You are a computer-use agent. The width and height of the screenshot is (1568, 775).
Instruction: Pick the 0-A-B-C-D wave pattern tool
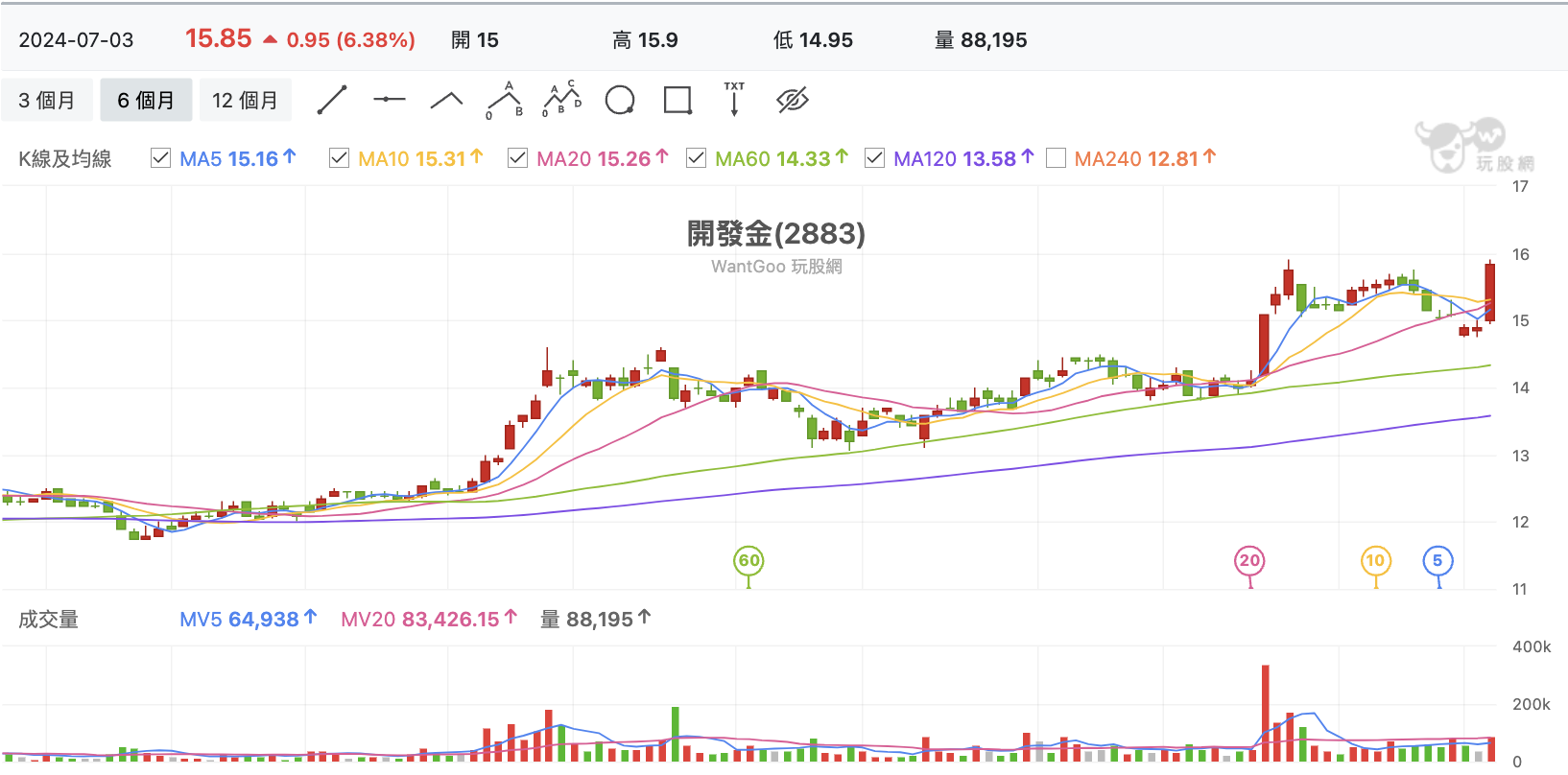click(562, 99)
